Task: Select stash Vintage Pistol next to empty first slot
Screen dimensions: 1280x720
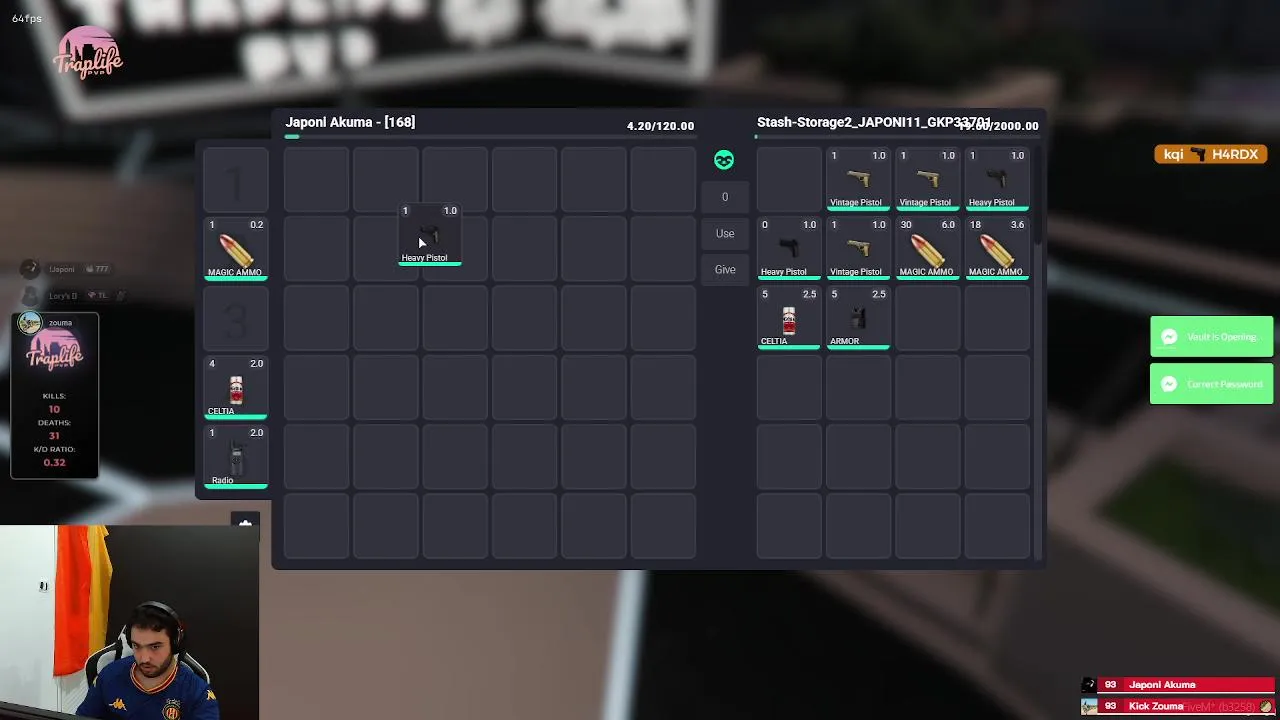Action: (x=858, y=180)
